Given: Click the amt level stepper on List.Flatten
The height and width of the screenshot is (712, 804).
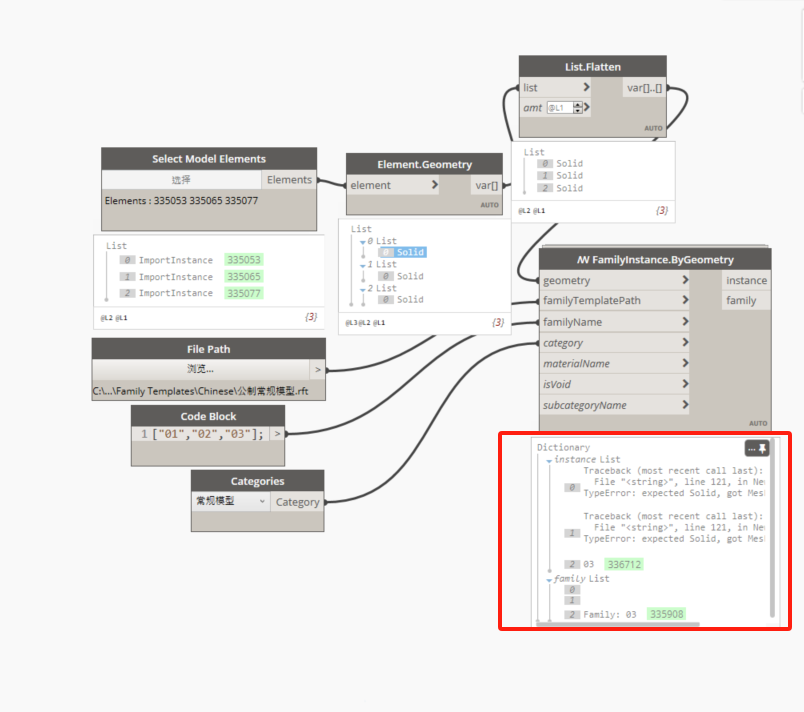Looking at the screenshot, I should (577, 107).
